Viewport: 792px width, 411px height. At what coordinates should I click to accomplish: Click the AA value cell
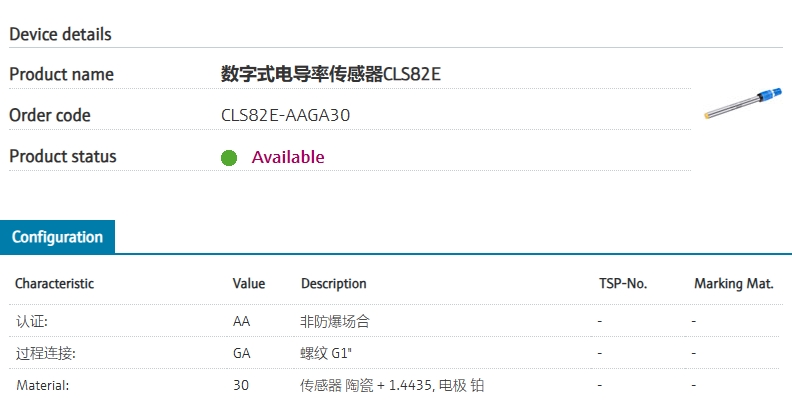click(x=241, y=321)
